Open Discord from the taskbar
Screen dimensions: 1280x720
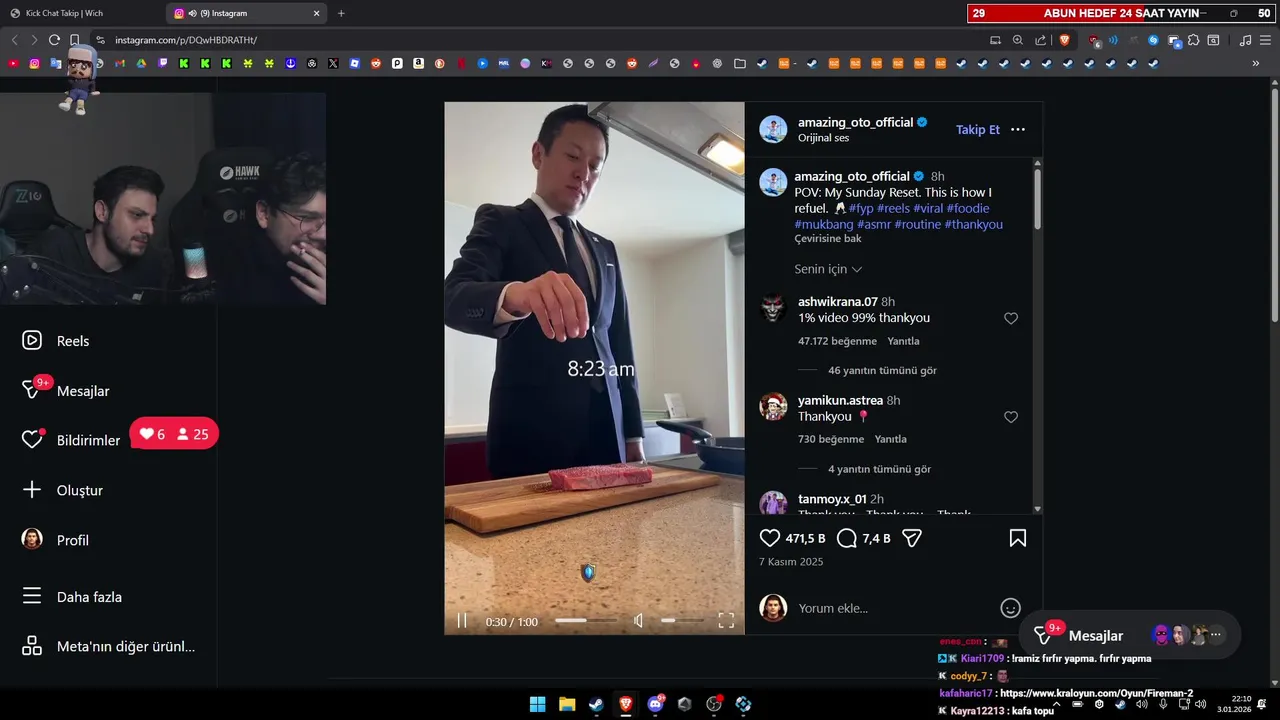(655, 704)
